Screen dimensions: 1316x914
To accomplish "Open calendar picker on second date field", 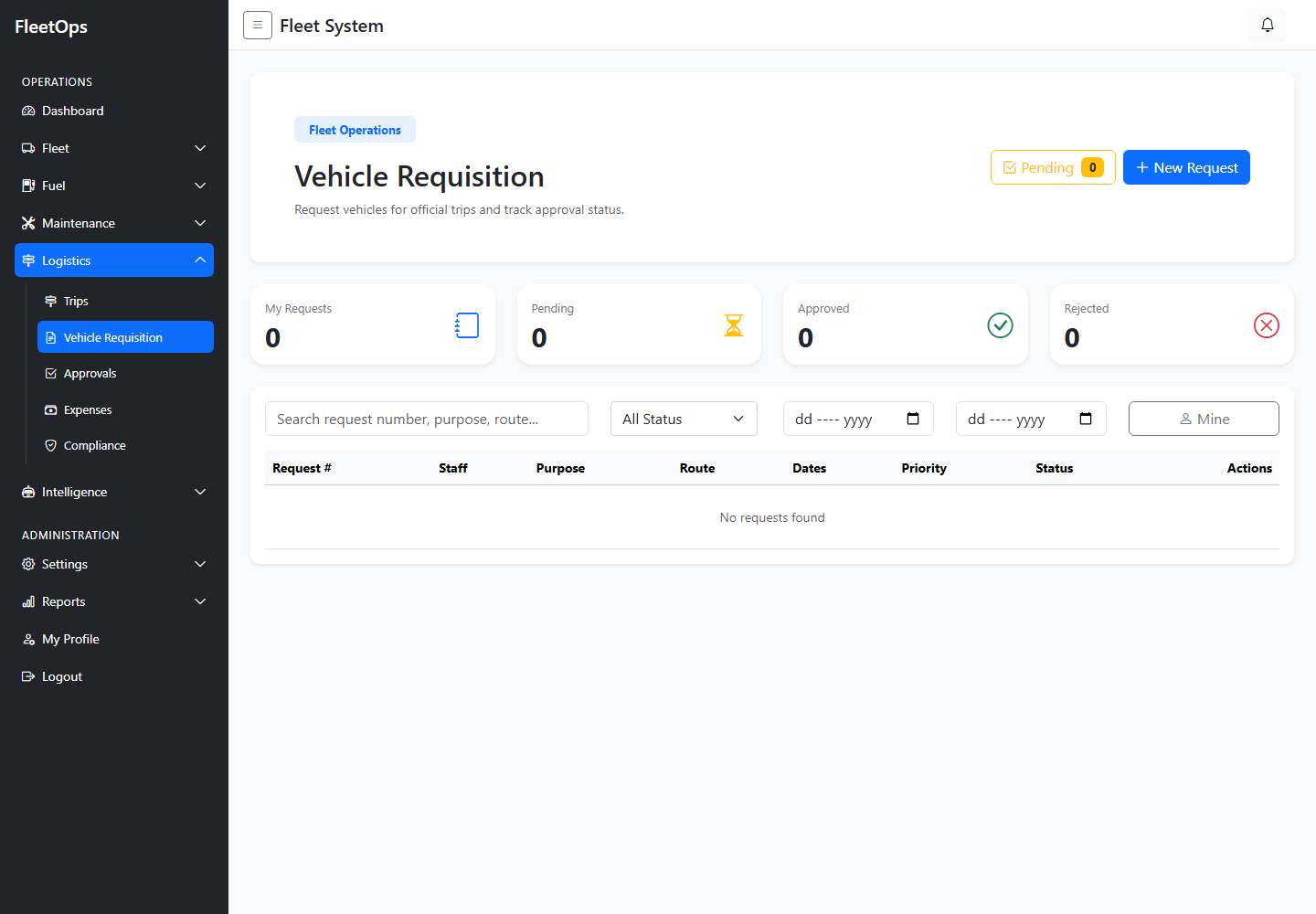I will point(1086,419).
